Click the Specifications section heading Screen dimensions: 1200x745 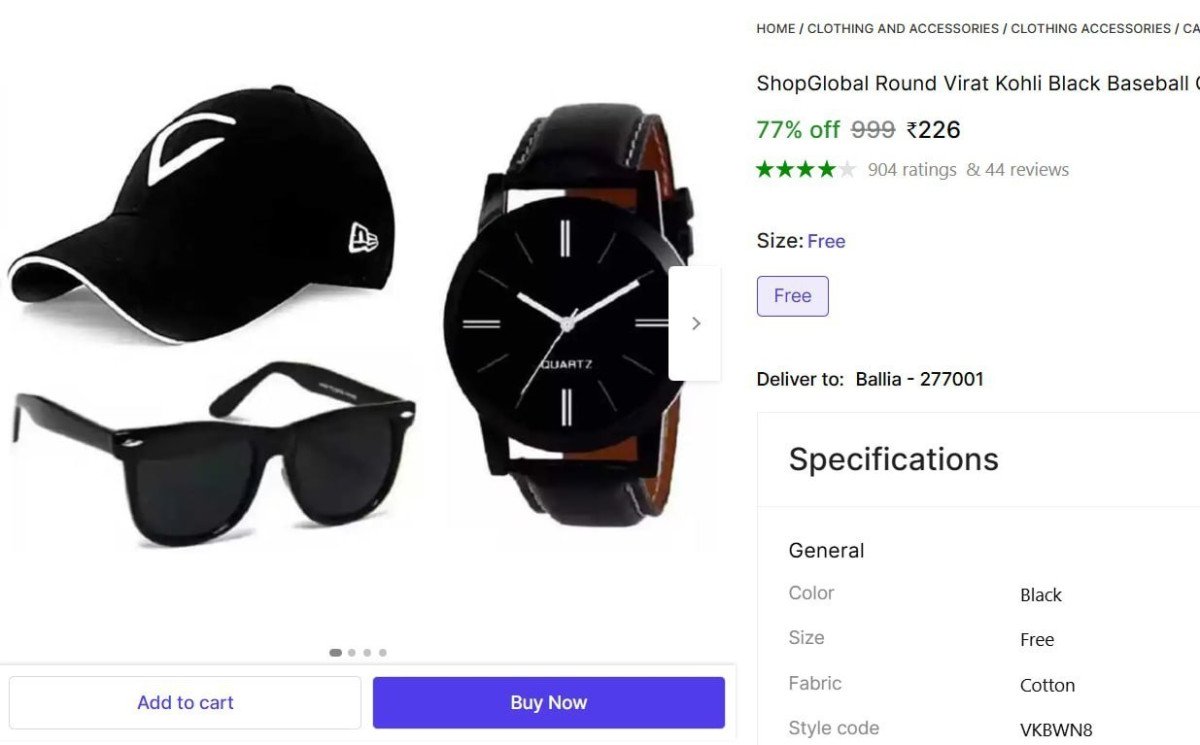coord(893,459)
